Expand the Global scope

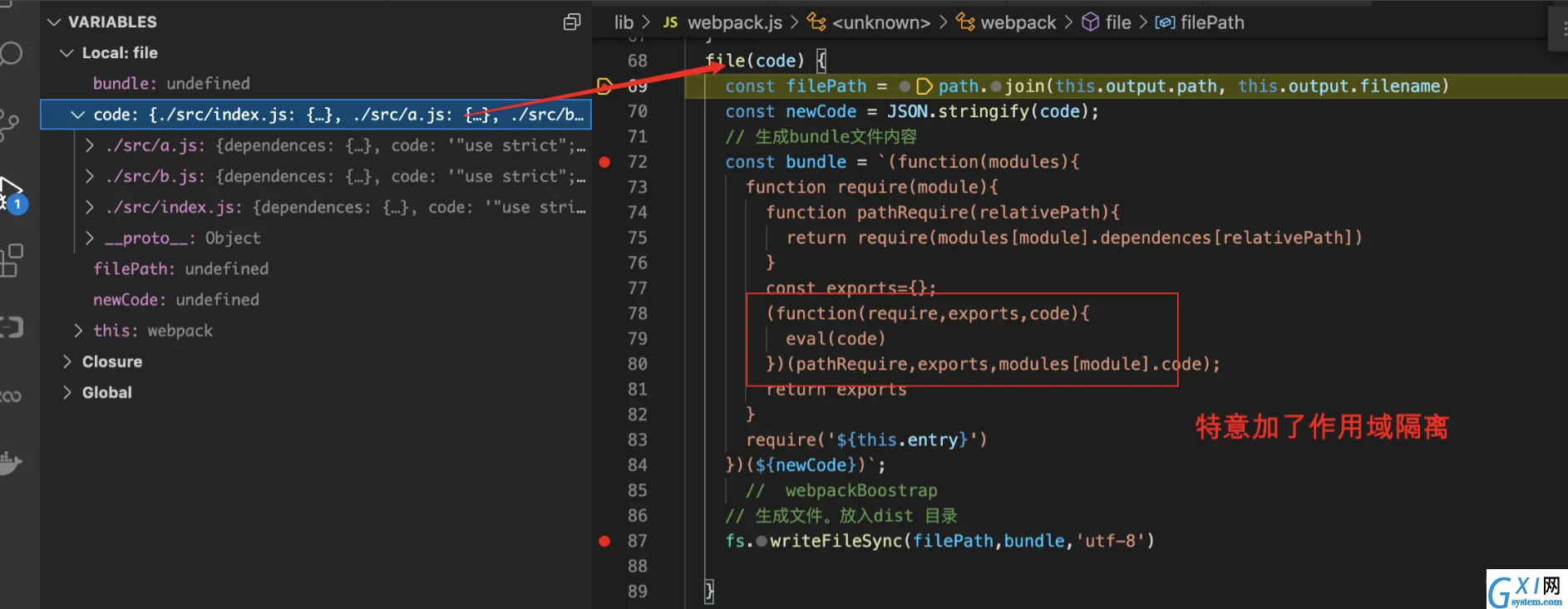coord(67,392)
